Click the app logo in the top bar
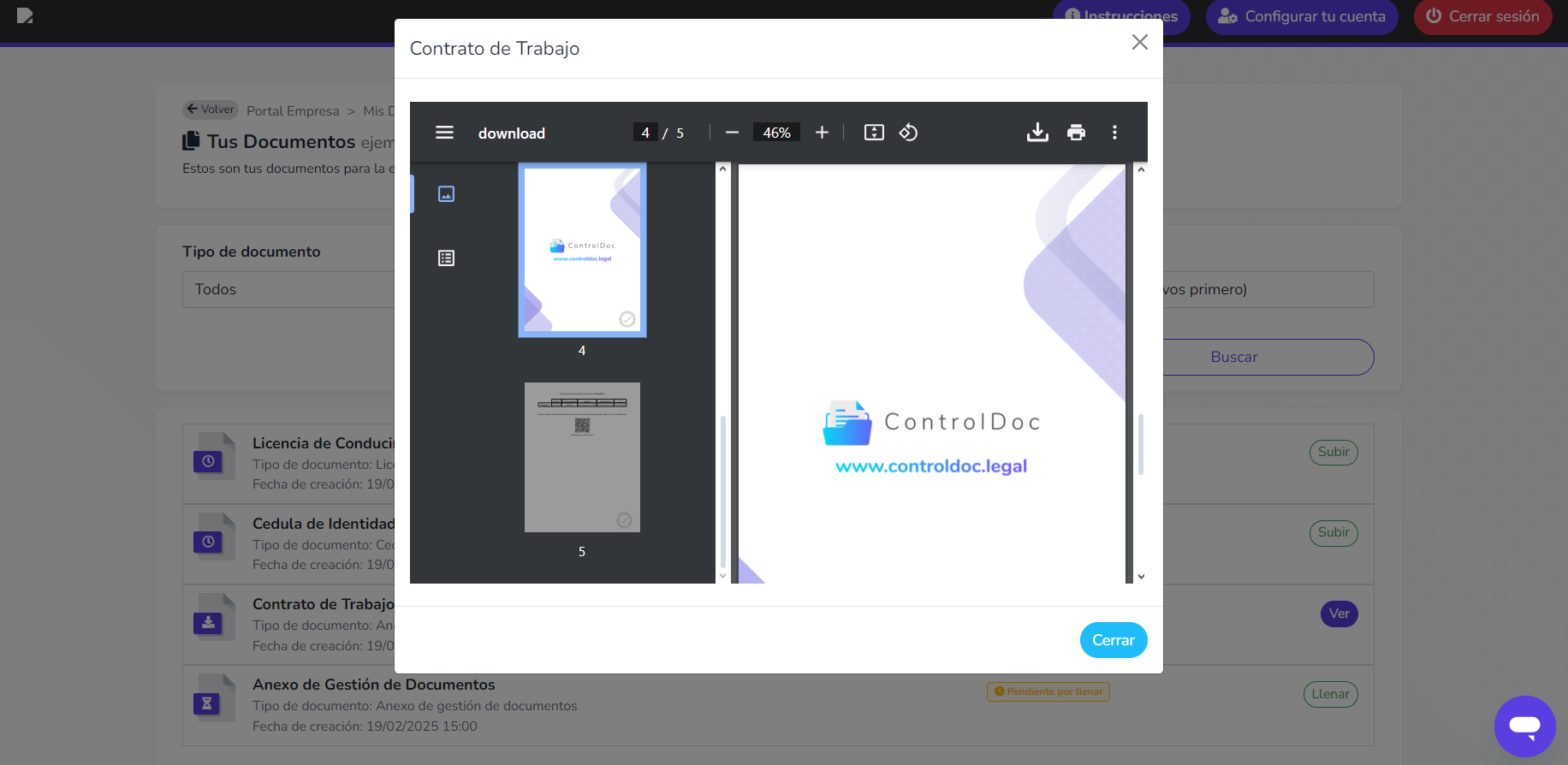This screenshot has width=1568, height=765. pos(25,15)
